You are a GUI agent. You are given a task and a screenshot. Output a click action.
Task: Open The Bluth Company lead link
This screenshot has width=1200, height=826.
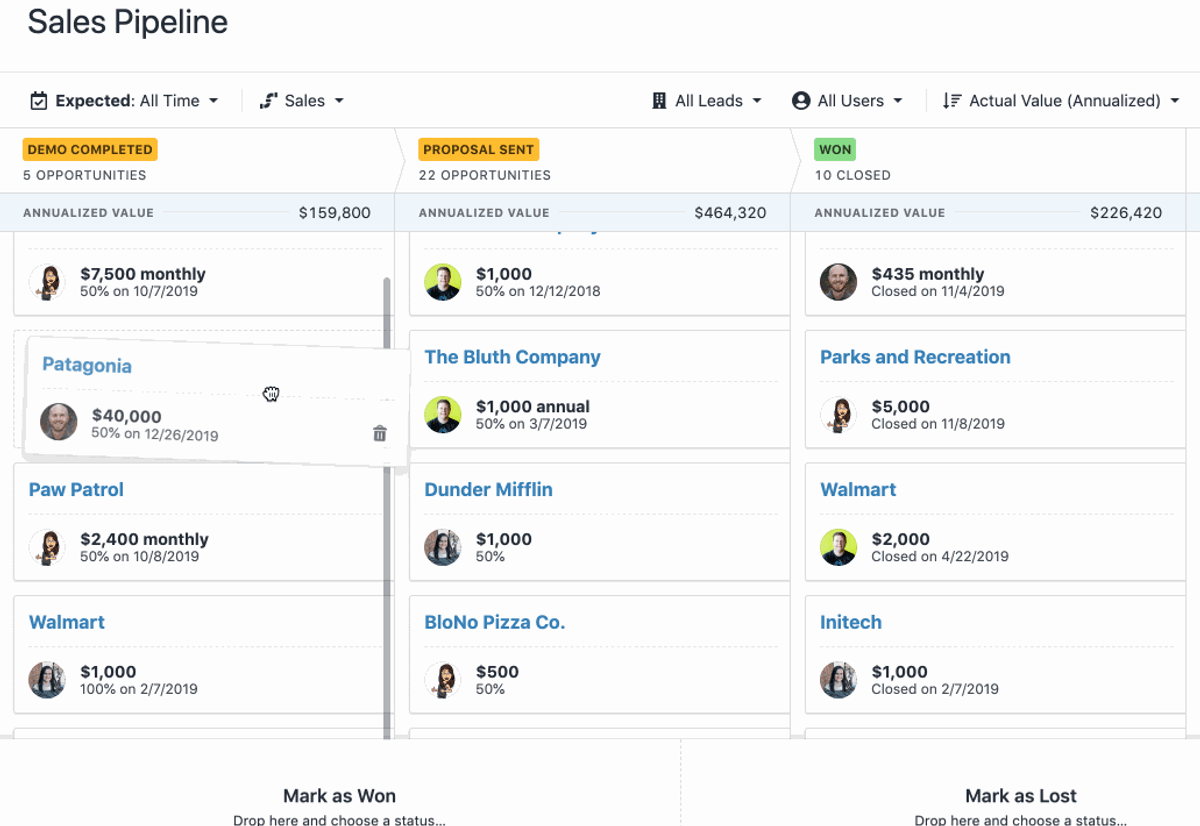tap(512, 357)
